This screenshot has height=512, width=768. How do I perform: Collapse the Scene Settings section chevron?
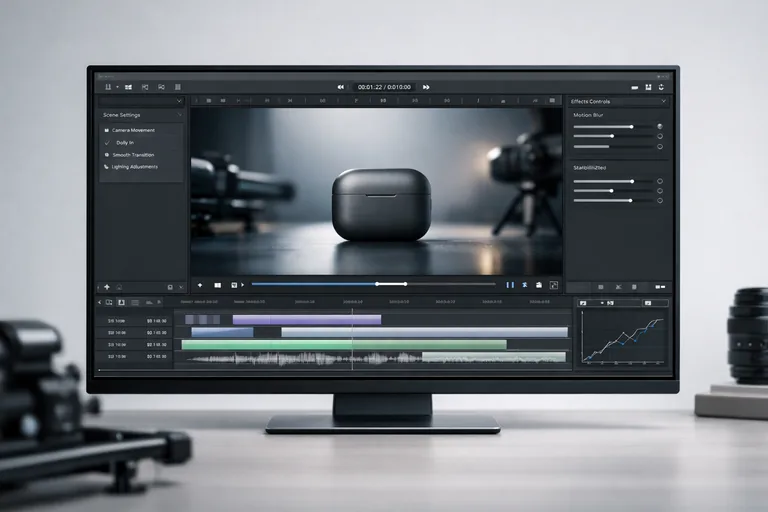(179, 115)
